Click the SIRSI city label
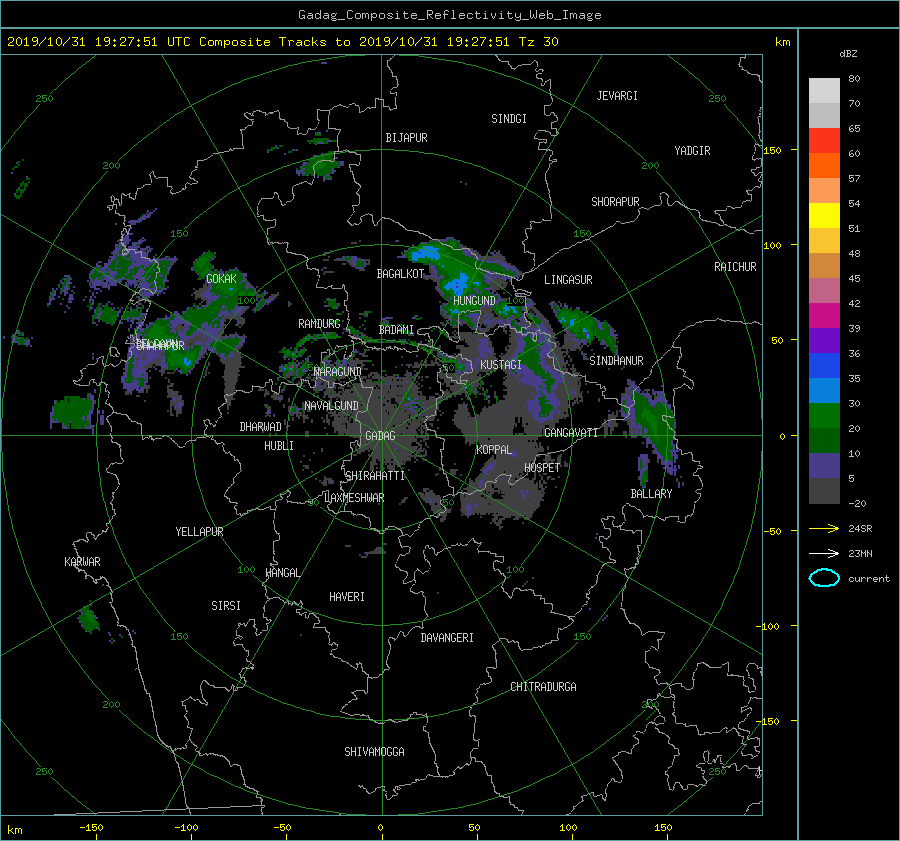The image size is (900, 841). coord(226,606)
